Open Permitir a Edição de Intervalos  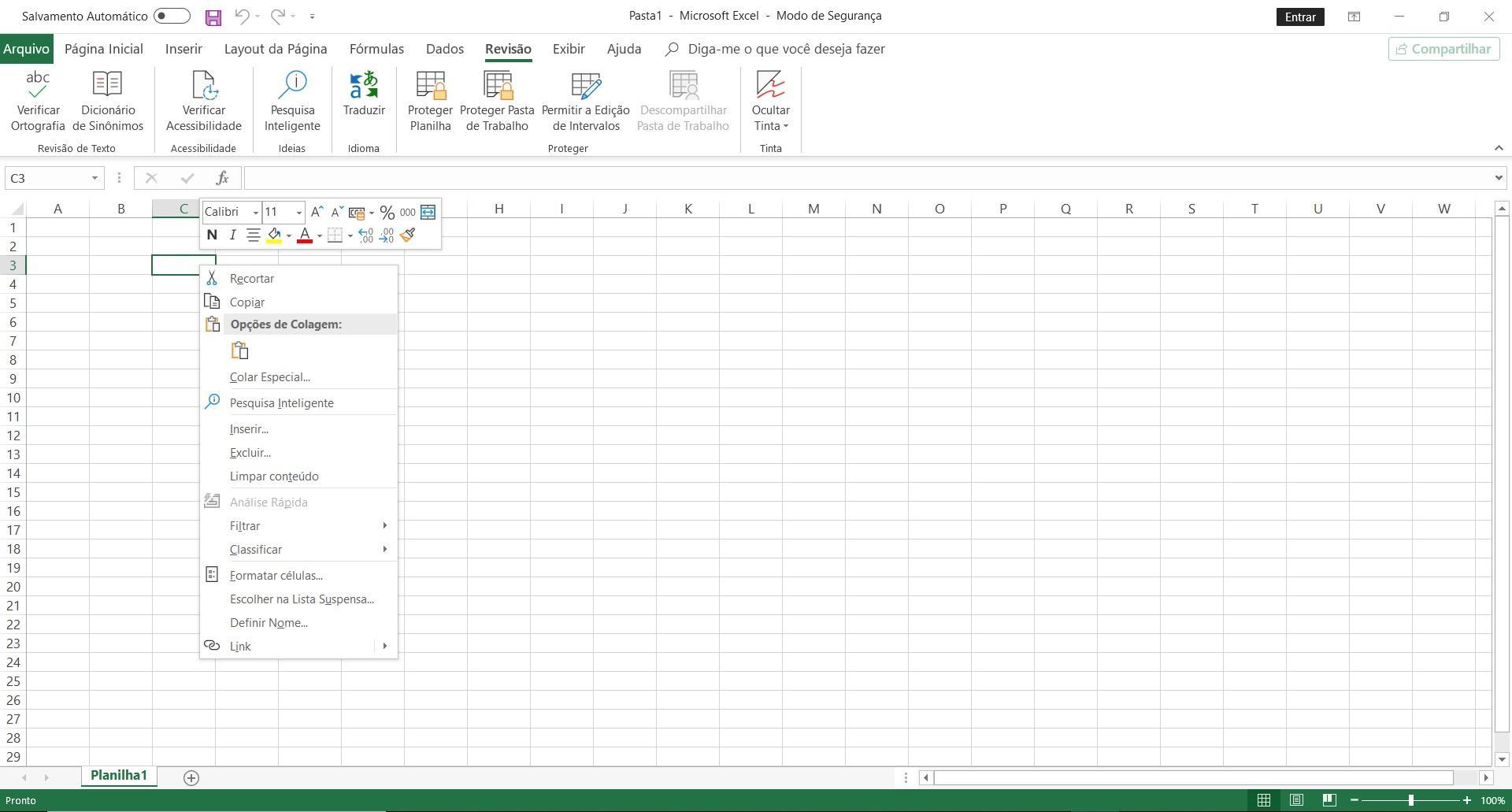[x=585, y=102]
